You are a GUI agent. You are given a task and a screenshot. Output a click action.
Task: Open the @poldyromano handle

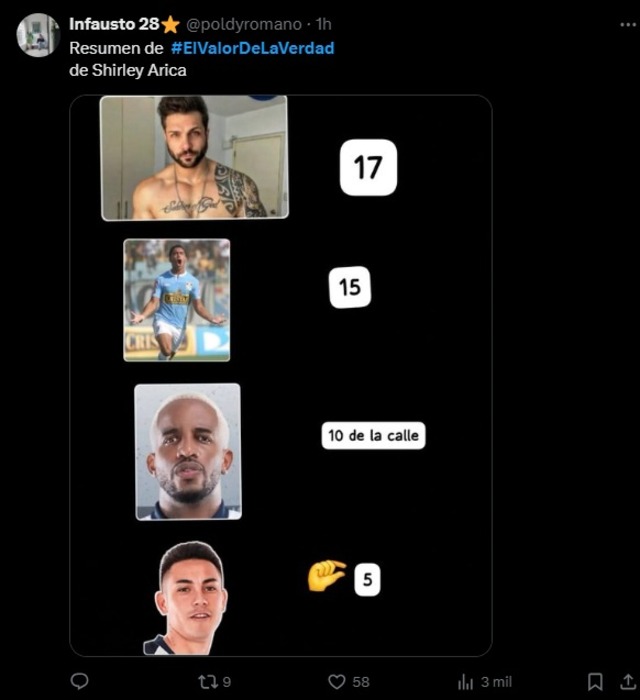[244, 24]
